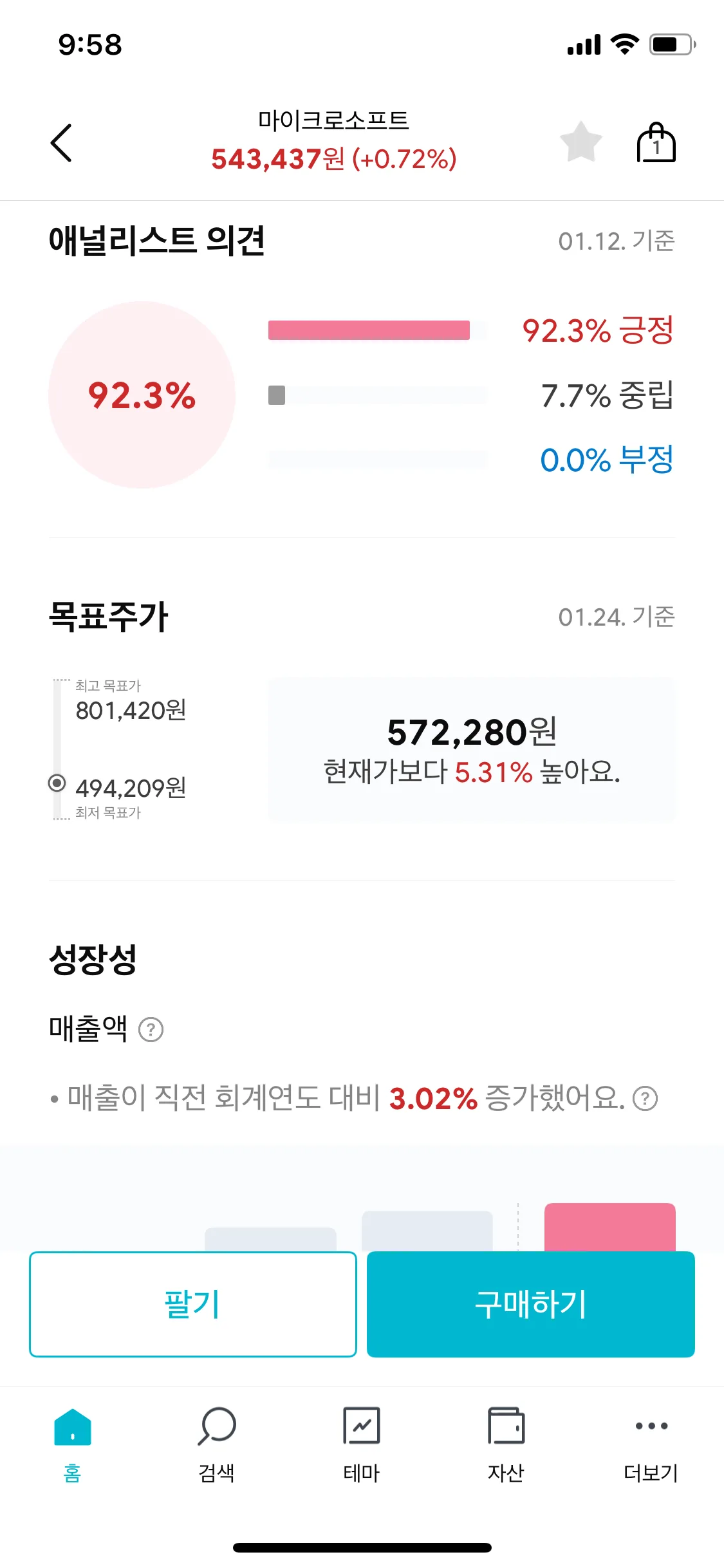The image size is (724, 1568).
Task: Select the current price marker on target range
Action: (x=57, y=783)
